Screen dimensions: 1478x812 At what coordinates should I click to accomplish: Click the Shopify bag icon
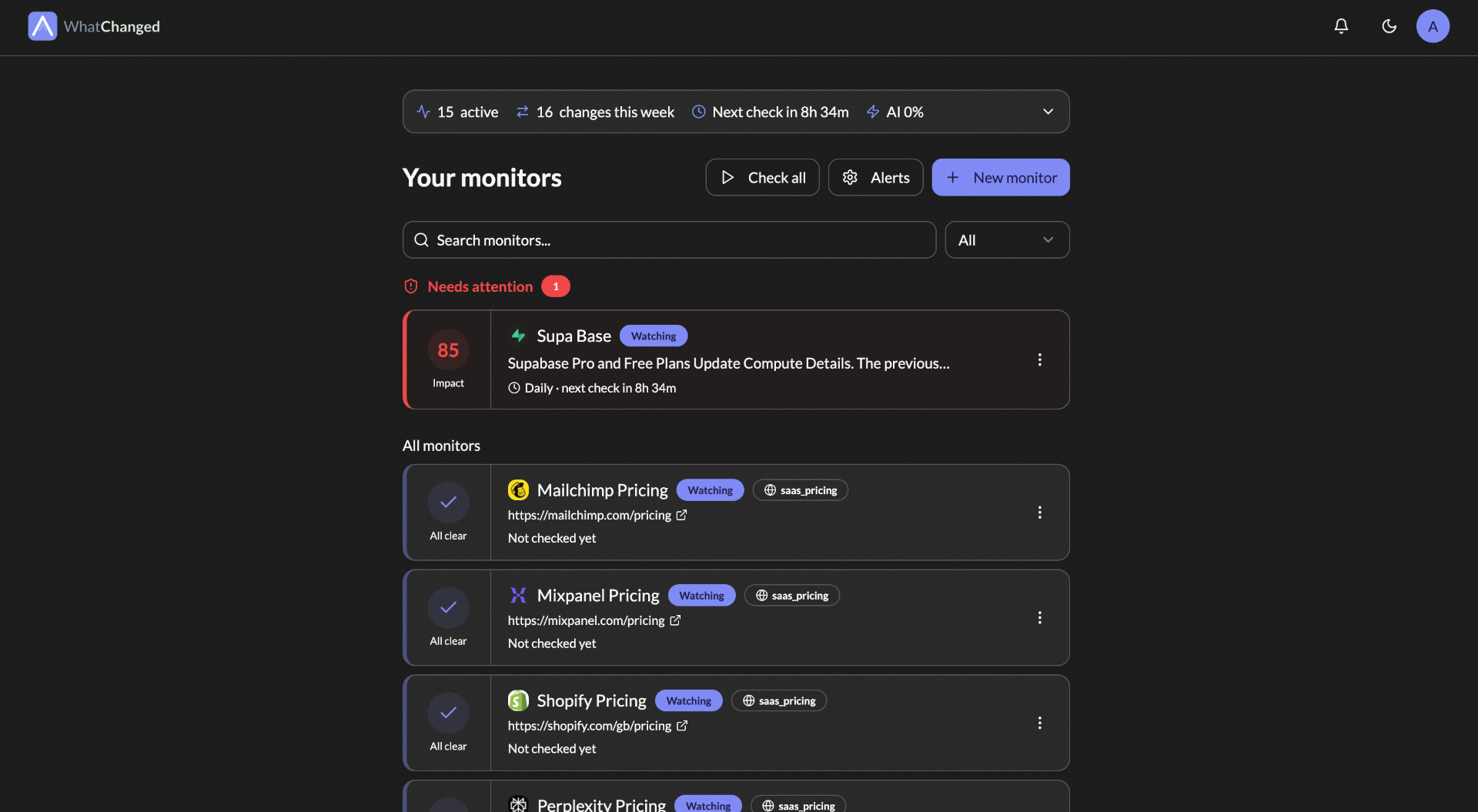(x=518, y=700)
